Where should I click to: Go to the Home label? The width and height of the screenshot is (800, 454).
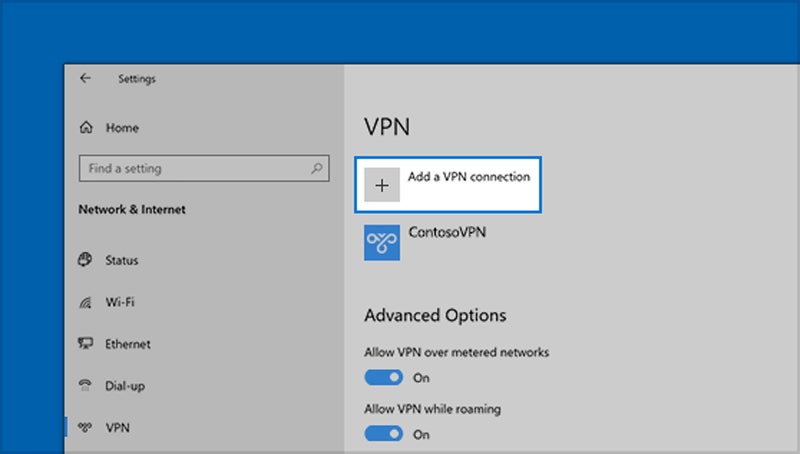point(122,129)
